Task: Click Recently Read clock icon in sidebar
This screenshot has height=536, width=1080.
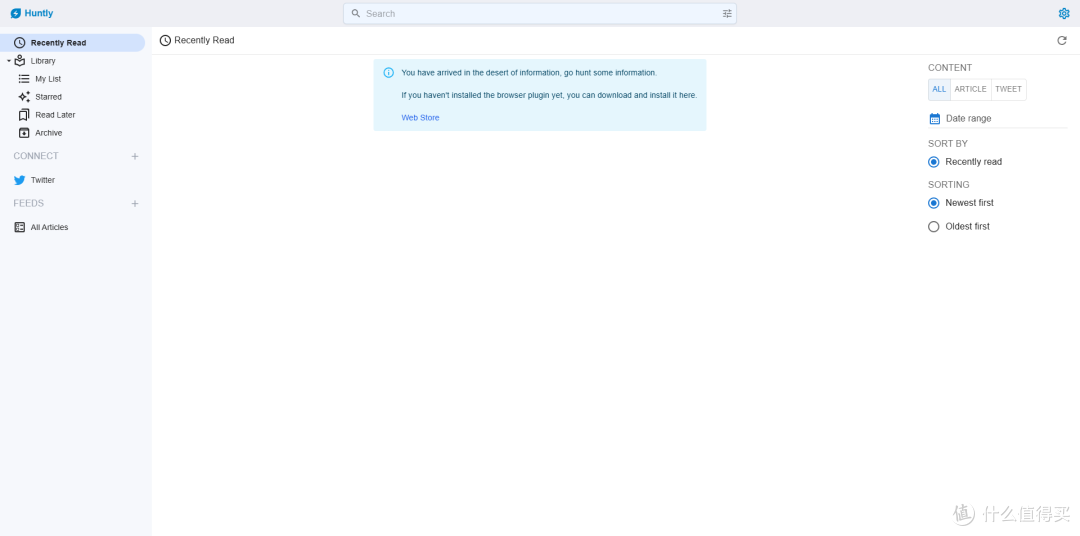Action: point(19,43)
